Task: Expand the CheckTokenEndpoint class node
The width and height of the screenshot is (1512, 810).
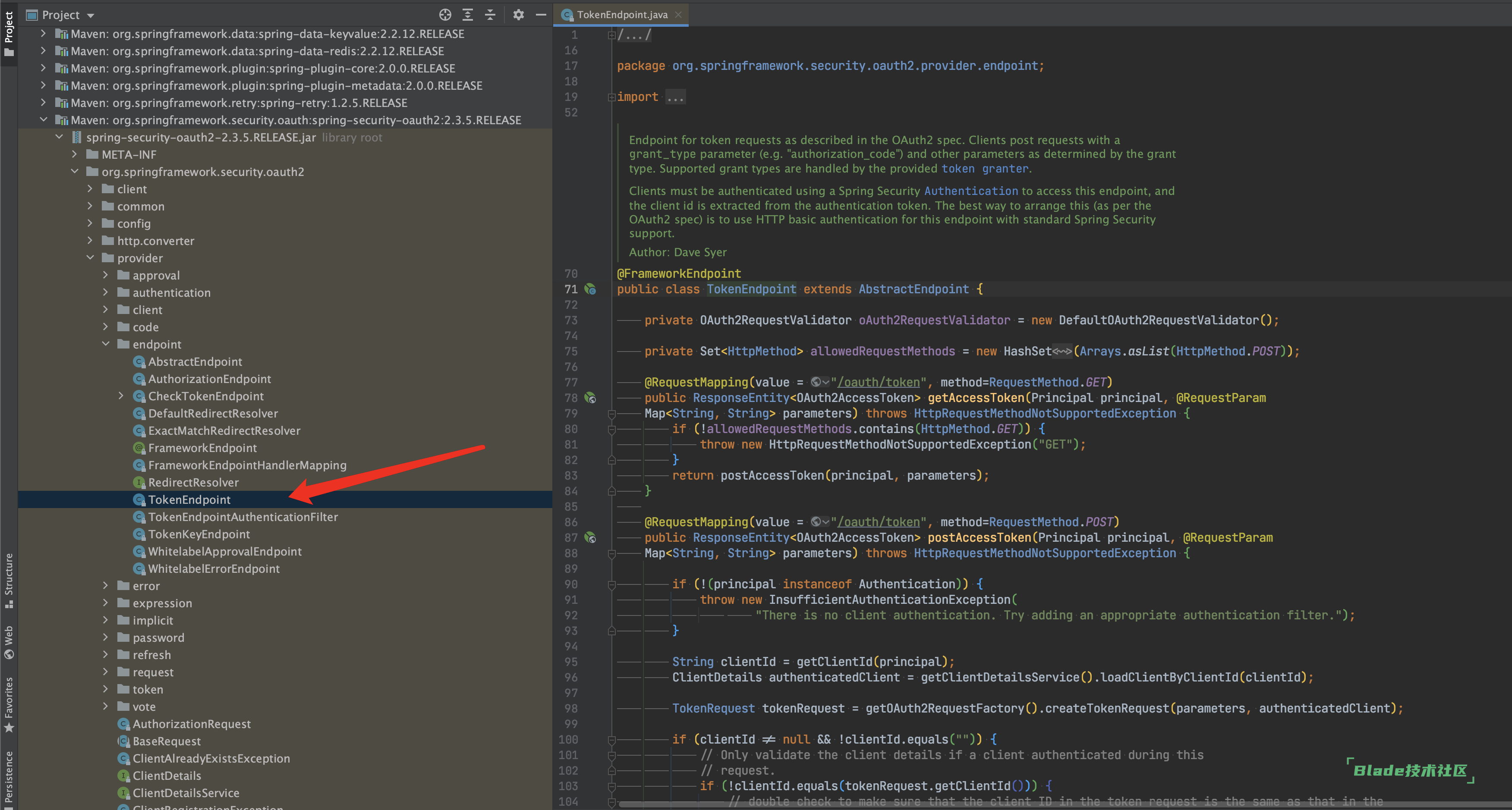Action: point(121,396)
